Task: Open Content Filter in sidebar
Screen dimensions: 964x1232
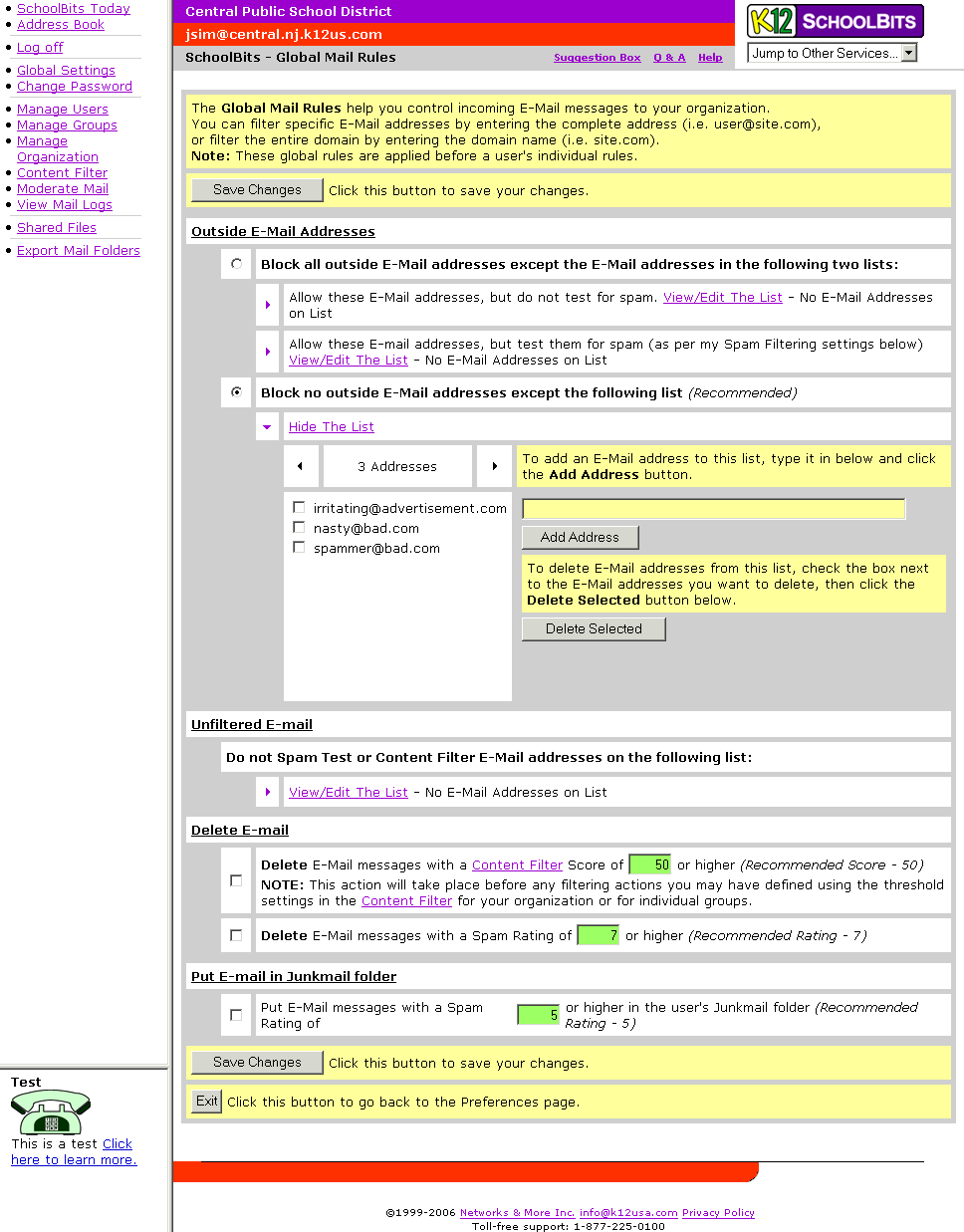Action: [62, 172]
